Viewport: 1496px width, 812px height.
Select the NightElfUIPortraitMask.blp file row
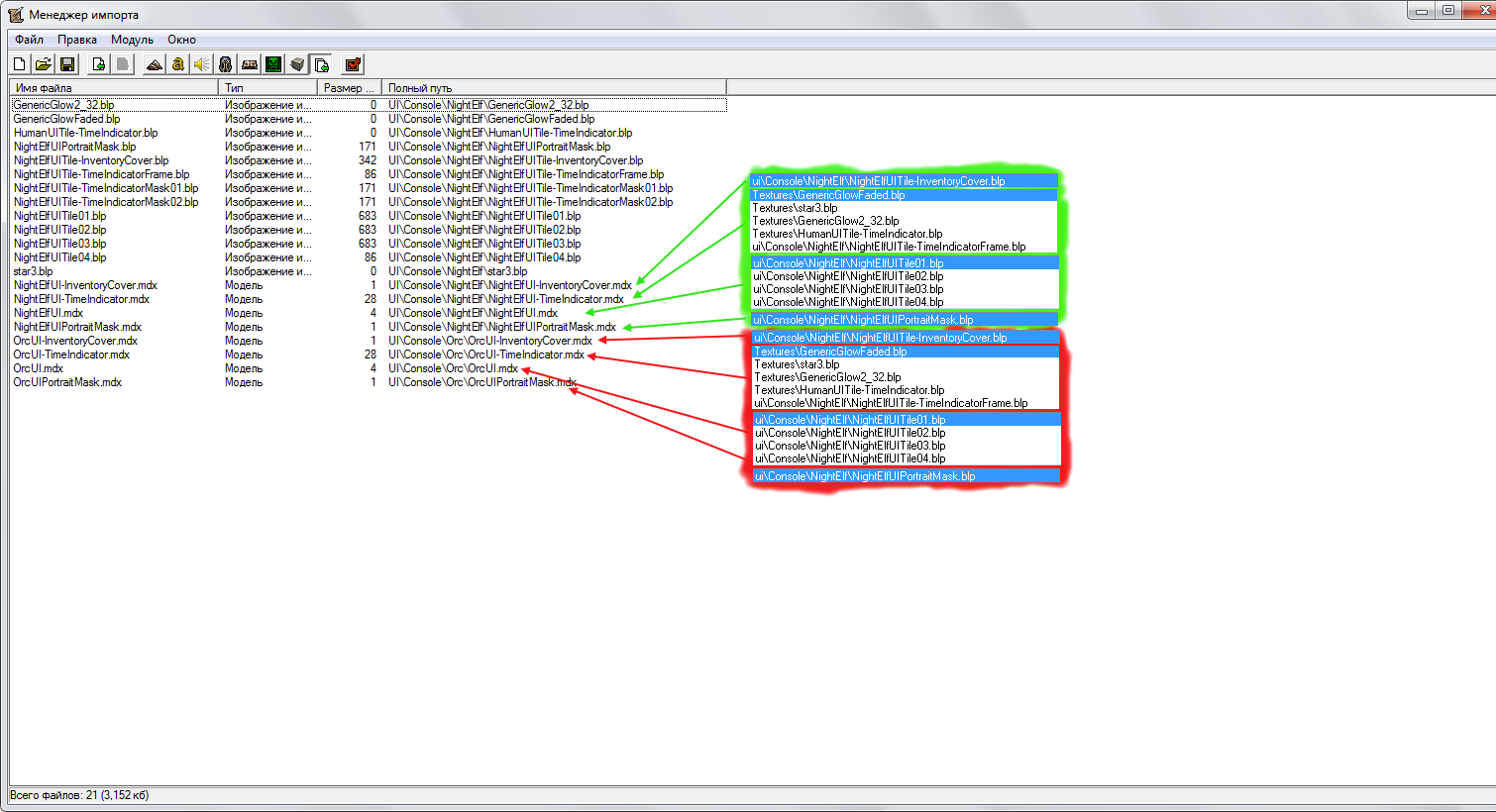[369, 147]
